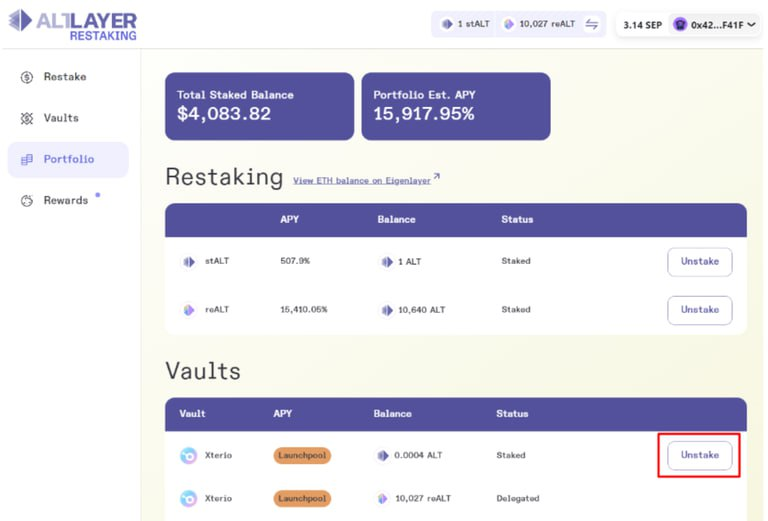Screen dimensions: 768x521
Task: Click the external link arrow beside Eigenlayer
Action: [437, 176]
